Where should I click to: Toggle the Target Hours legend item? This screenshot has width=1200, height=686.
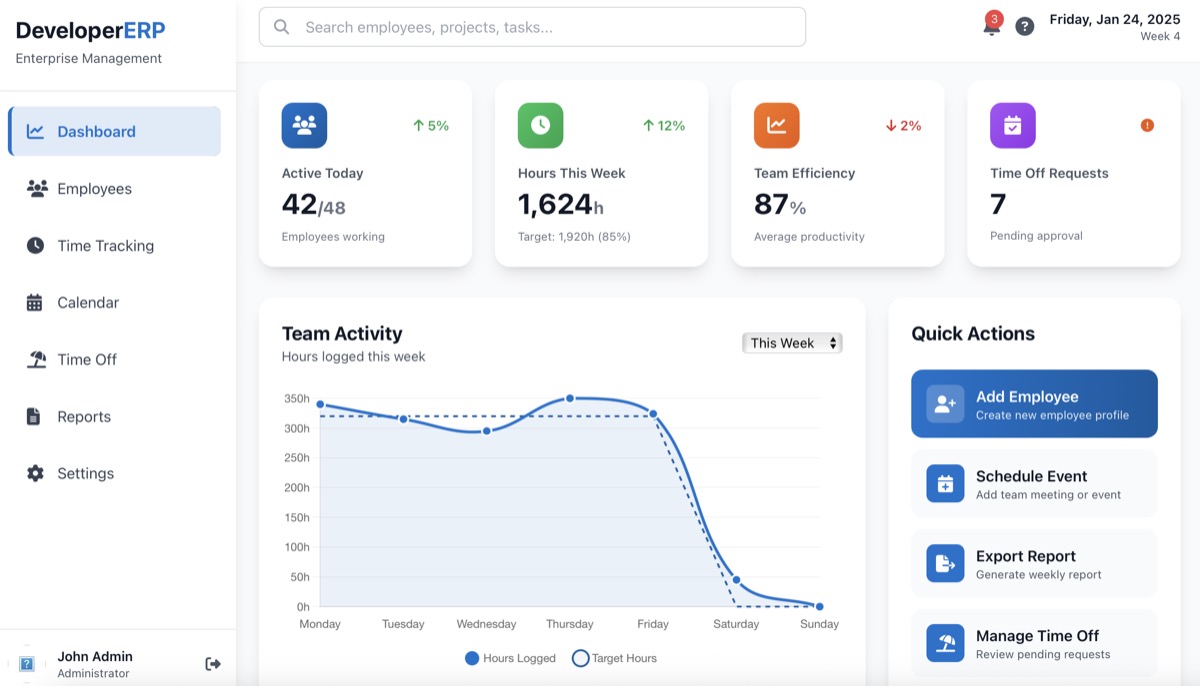pyautogui.click(x=617, y=658)
